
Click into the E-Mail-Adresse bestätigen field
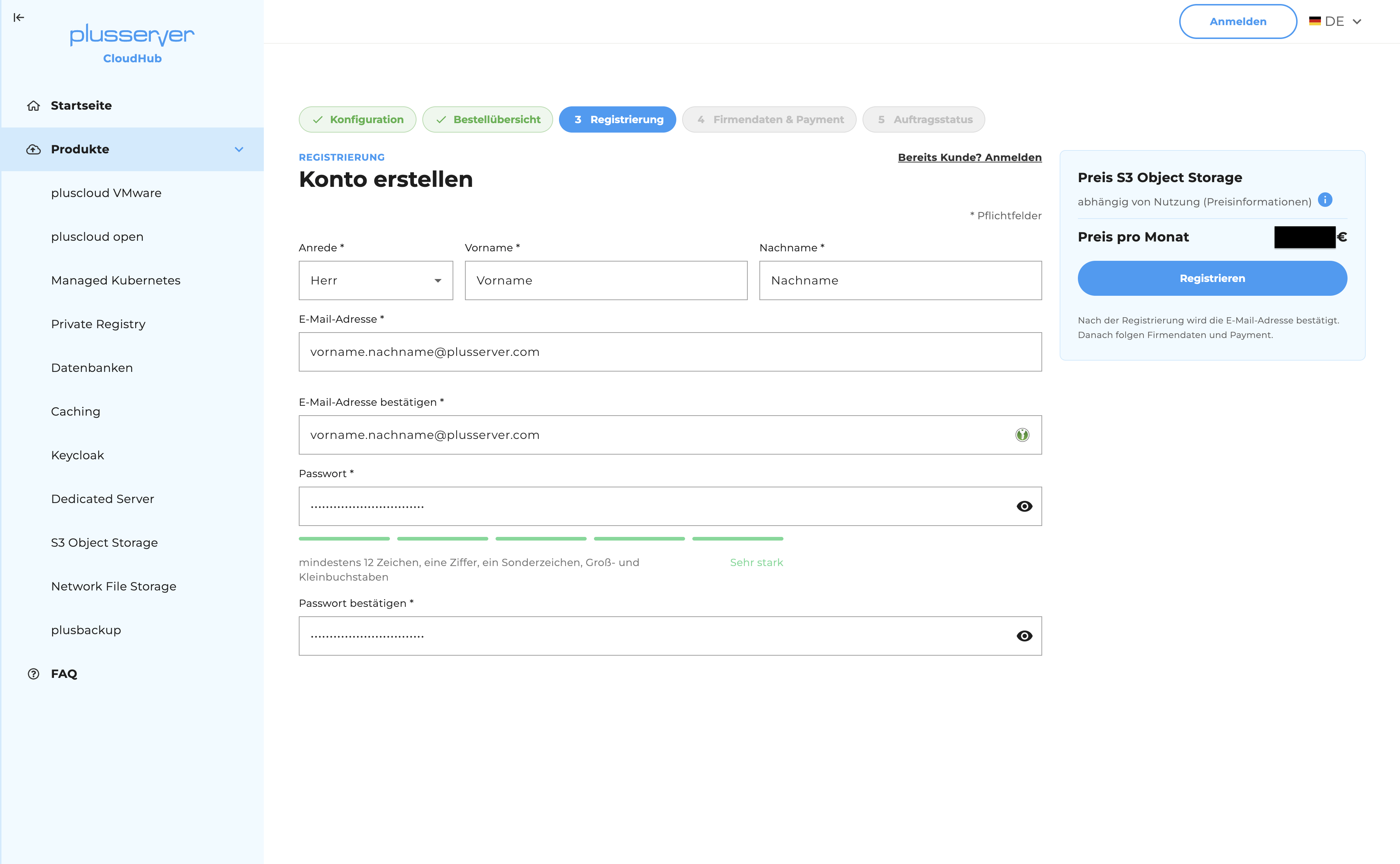pos(670,435)
